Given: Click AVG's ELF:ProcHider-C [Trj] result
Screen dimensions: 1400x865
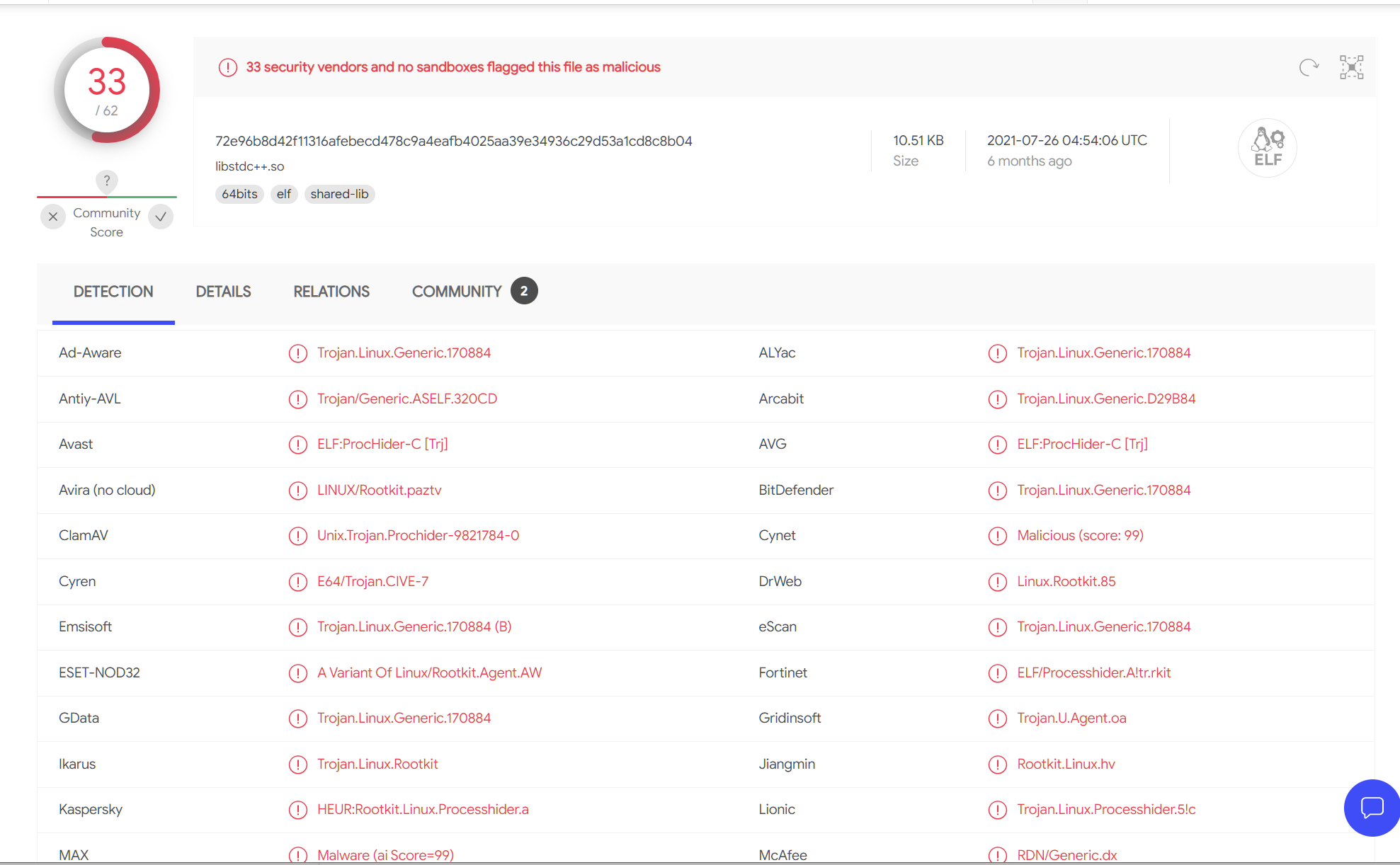Looking at the screenshot, I should 1082,444.
